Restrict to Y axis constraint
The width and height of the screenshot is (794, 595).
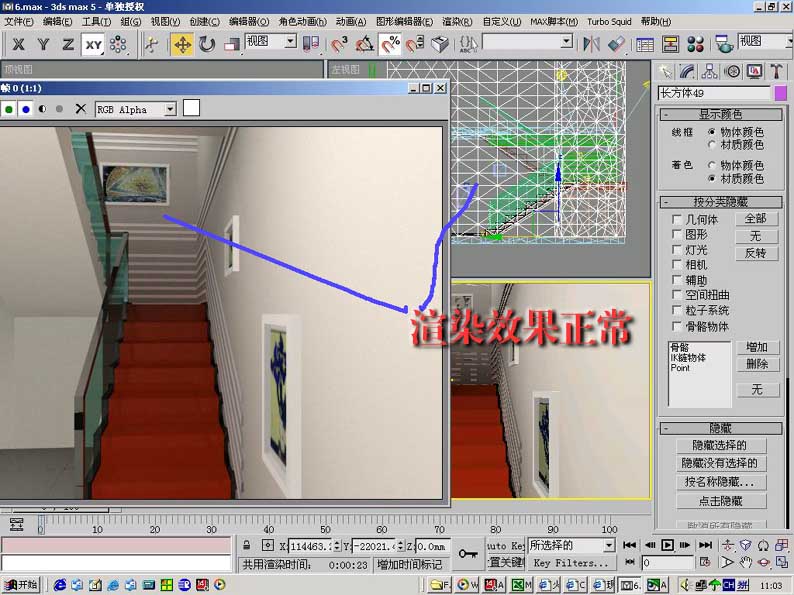(x=43, y=45)
